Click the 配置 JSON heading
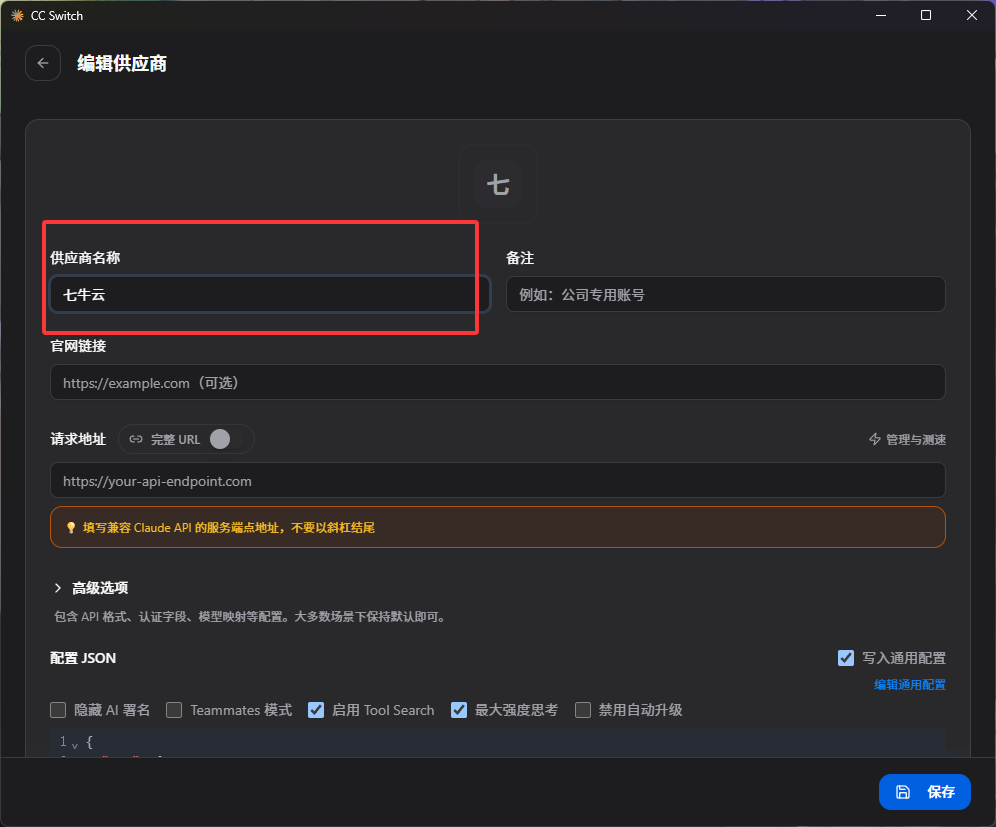996x827 pixels. tap(83, 658)
